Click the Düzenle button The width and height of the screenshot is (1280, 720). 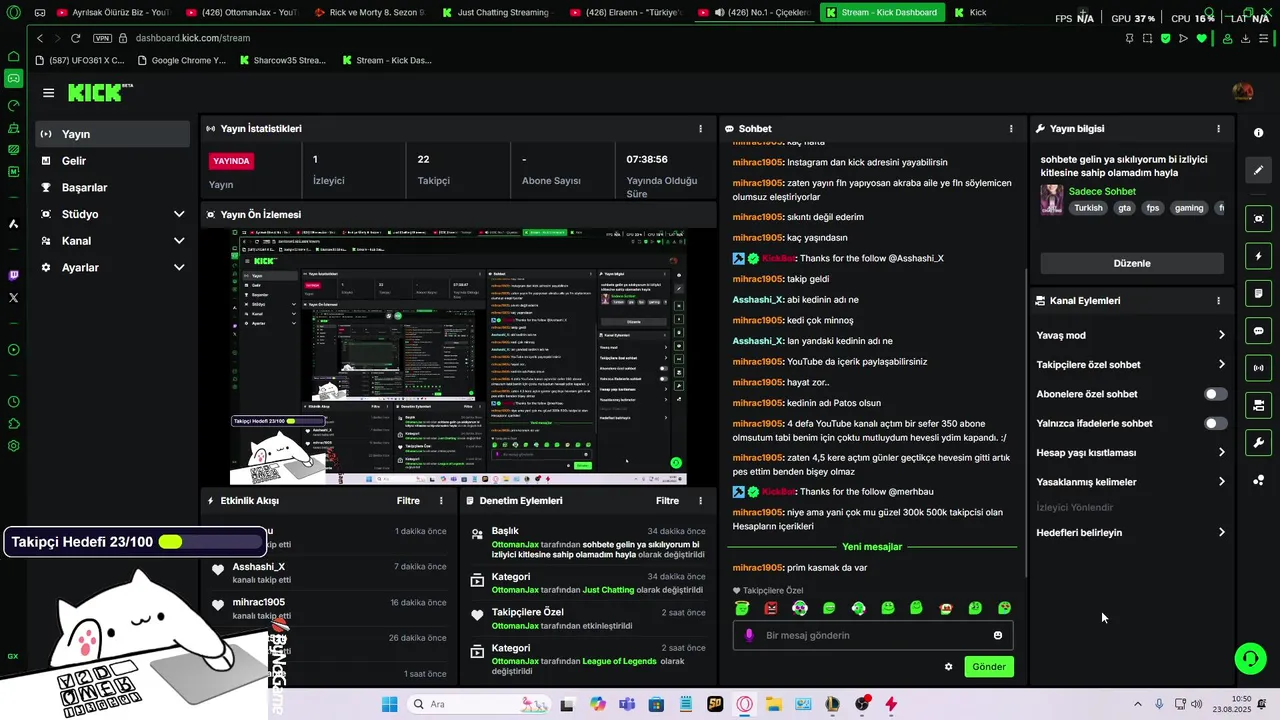1132,263
